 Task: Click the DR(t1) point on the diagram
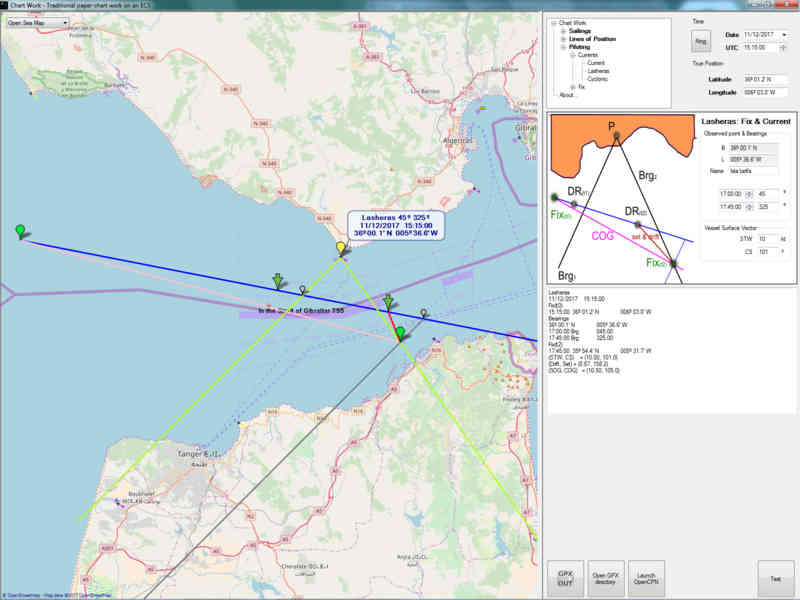coord(574,203)
